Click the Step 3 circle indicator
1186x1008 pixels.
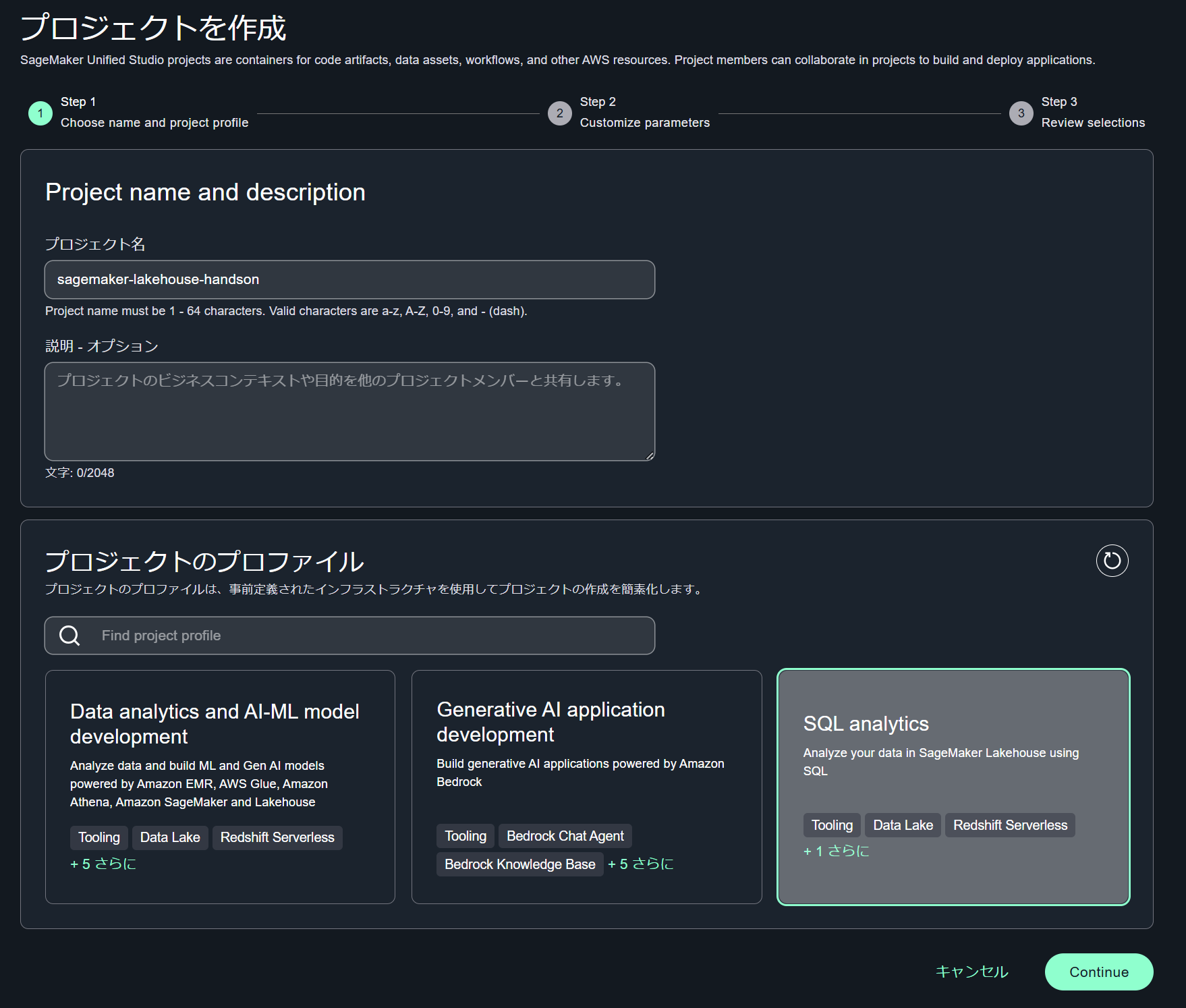point(1021,113)
